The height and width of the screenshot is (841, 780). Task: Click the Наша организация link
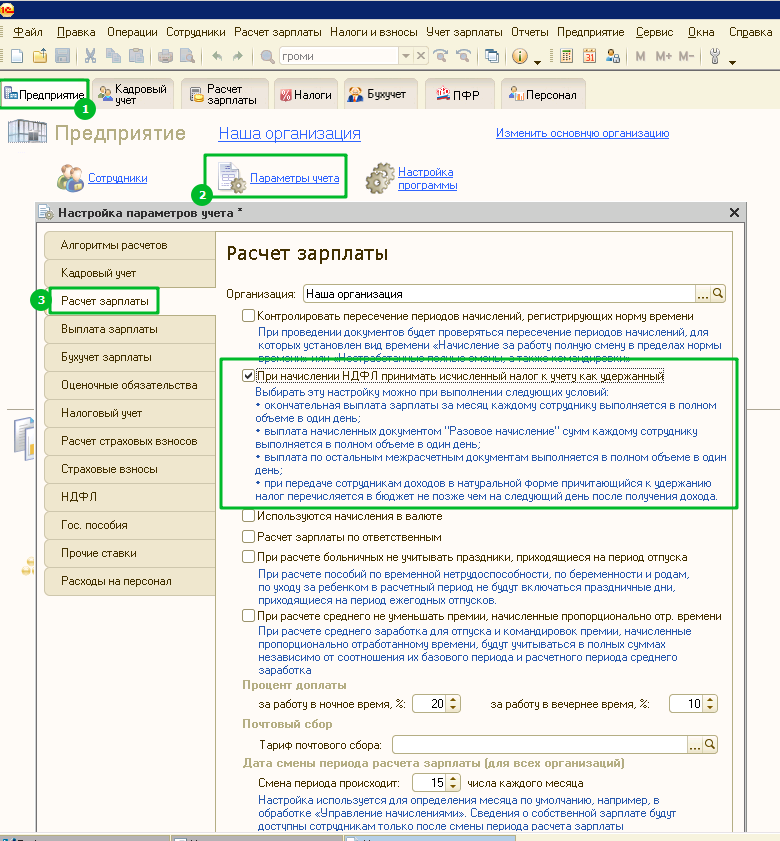click(x=289, y=133)
